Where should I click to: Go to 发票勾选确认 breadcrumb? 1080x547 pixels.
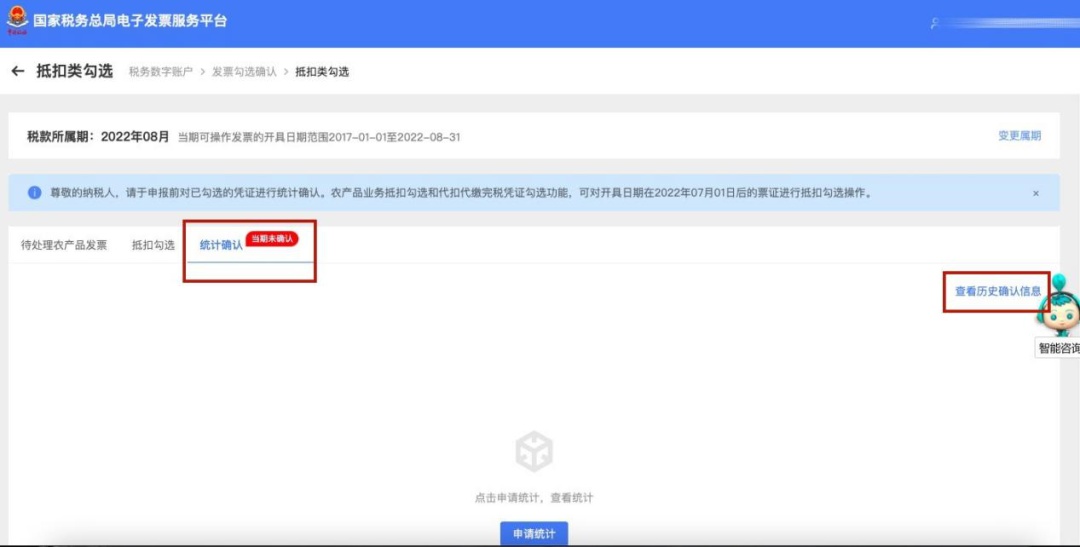click(244, 72)
